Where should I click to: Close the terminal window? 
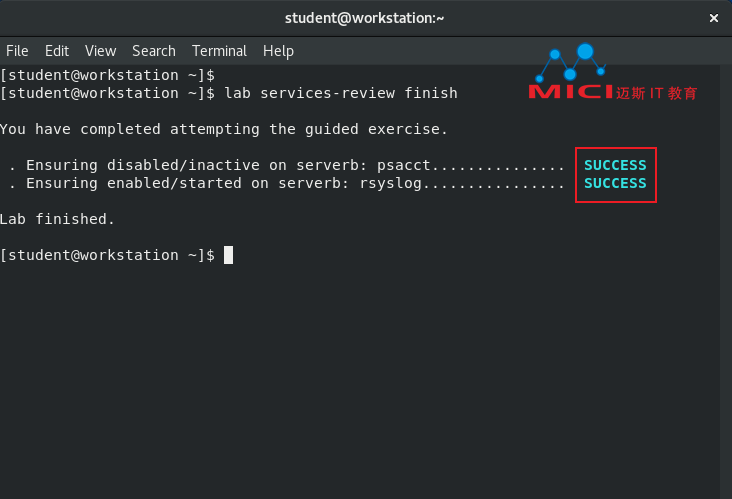[x=713, y=18]
